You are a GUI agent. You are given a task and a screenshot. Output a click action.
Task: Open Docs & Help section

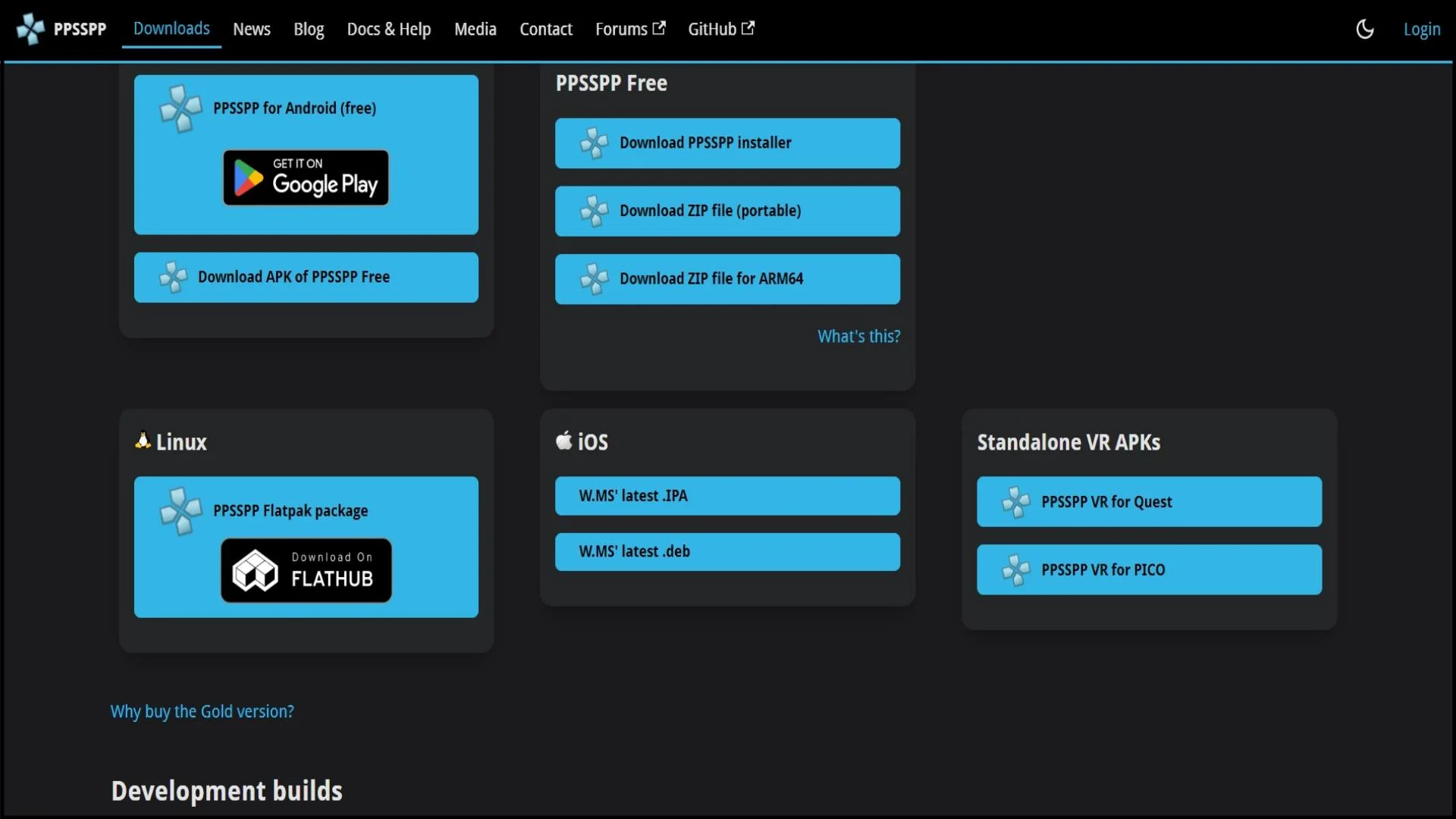point(389,30)
